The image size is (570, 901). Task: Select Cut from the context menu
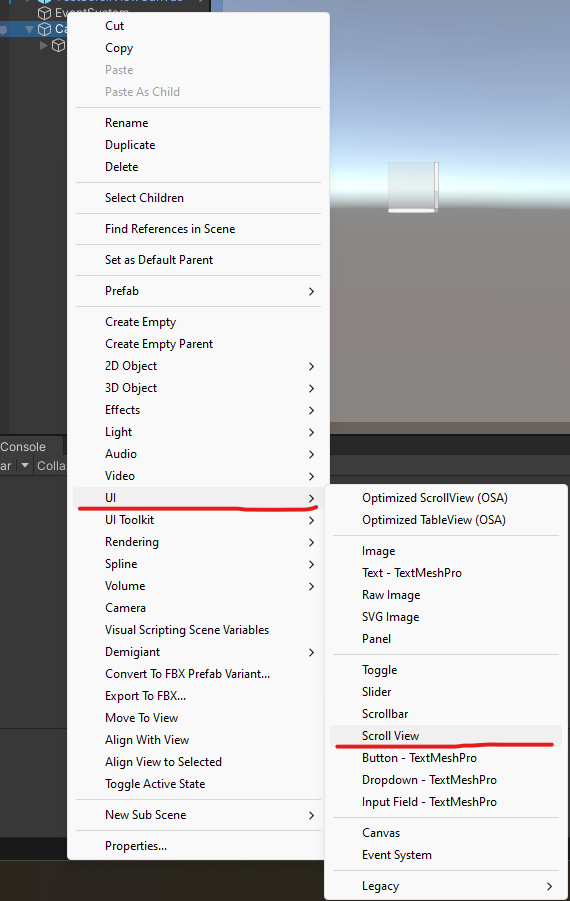pyautogui.click(x=198, y=26)
